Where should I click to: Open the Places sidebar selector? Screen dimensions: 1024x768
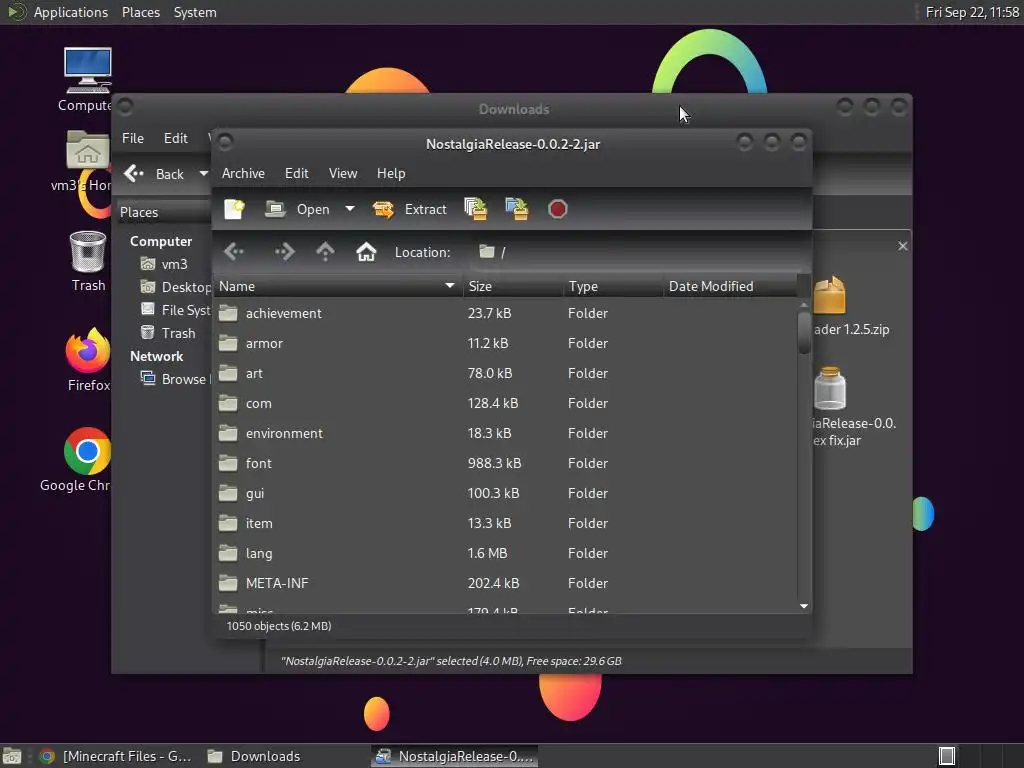tap(163, 212)
